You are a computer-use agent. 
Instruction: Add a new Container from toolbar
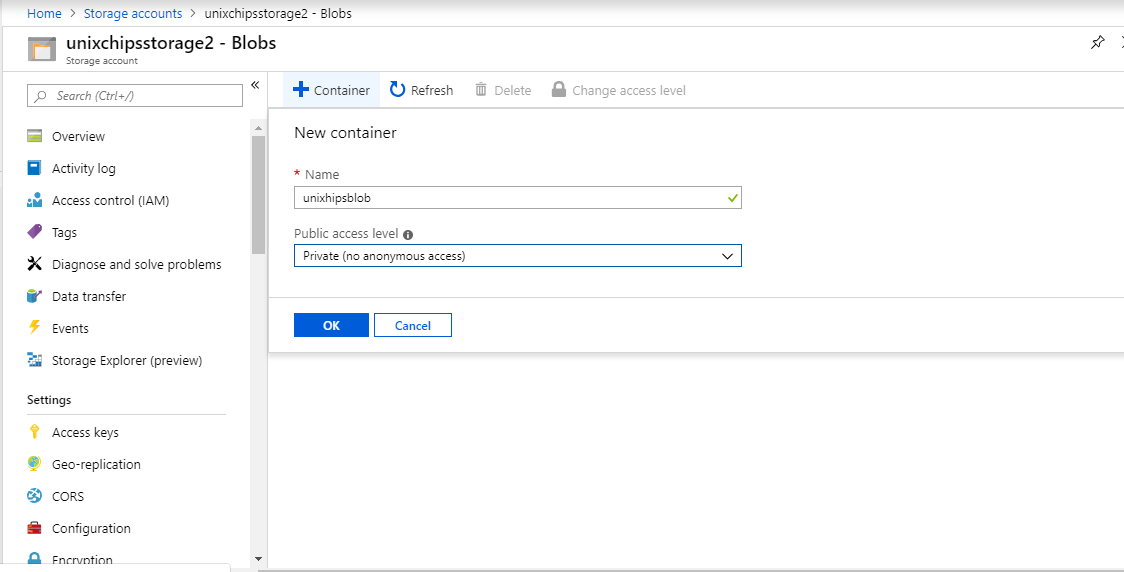pos(332,90)
